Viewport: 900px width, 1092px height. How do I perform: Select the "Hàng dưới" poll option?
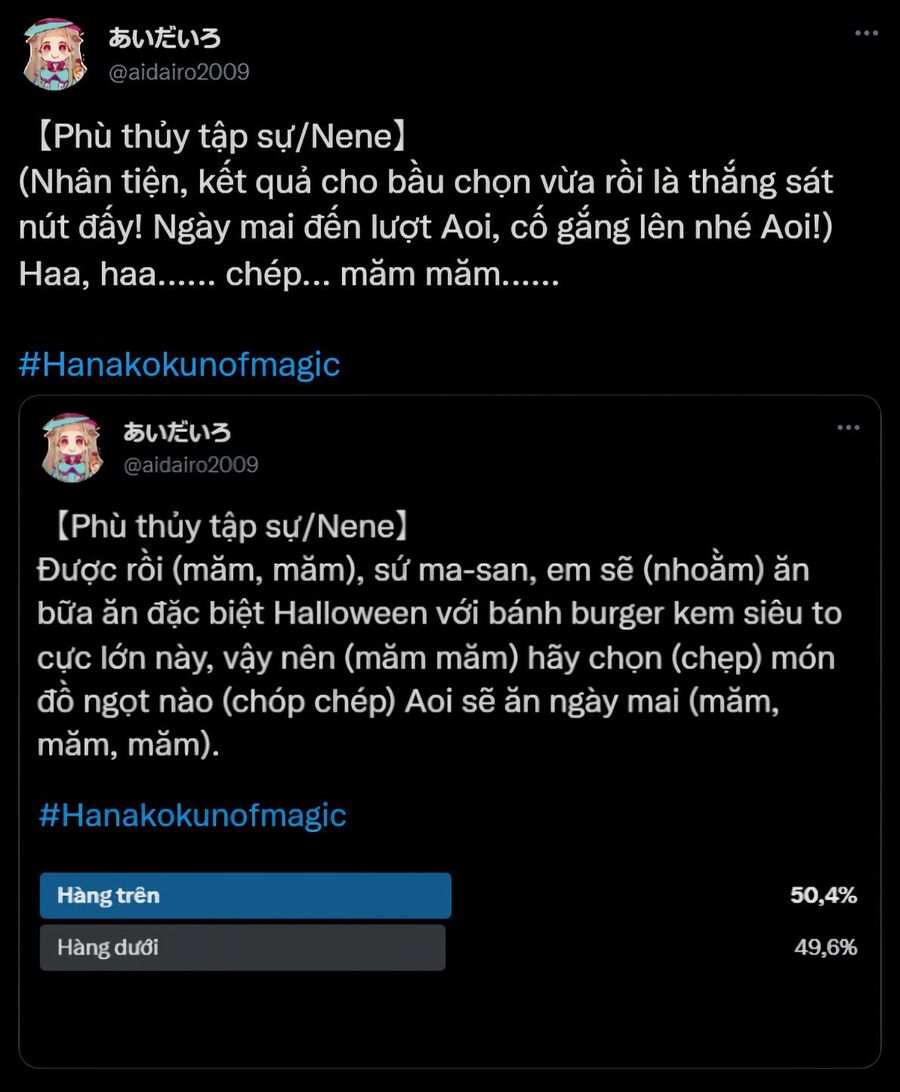[242, 947]
